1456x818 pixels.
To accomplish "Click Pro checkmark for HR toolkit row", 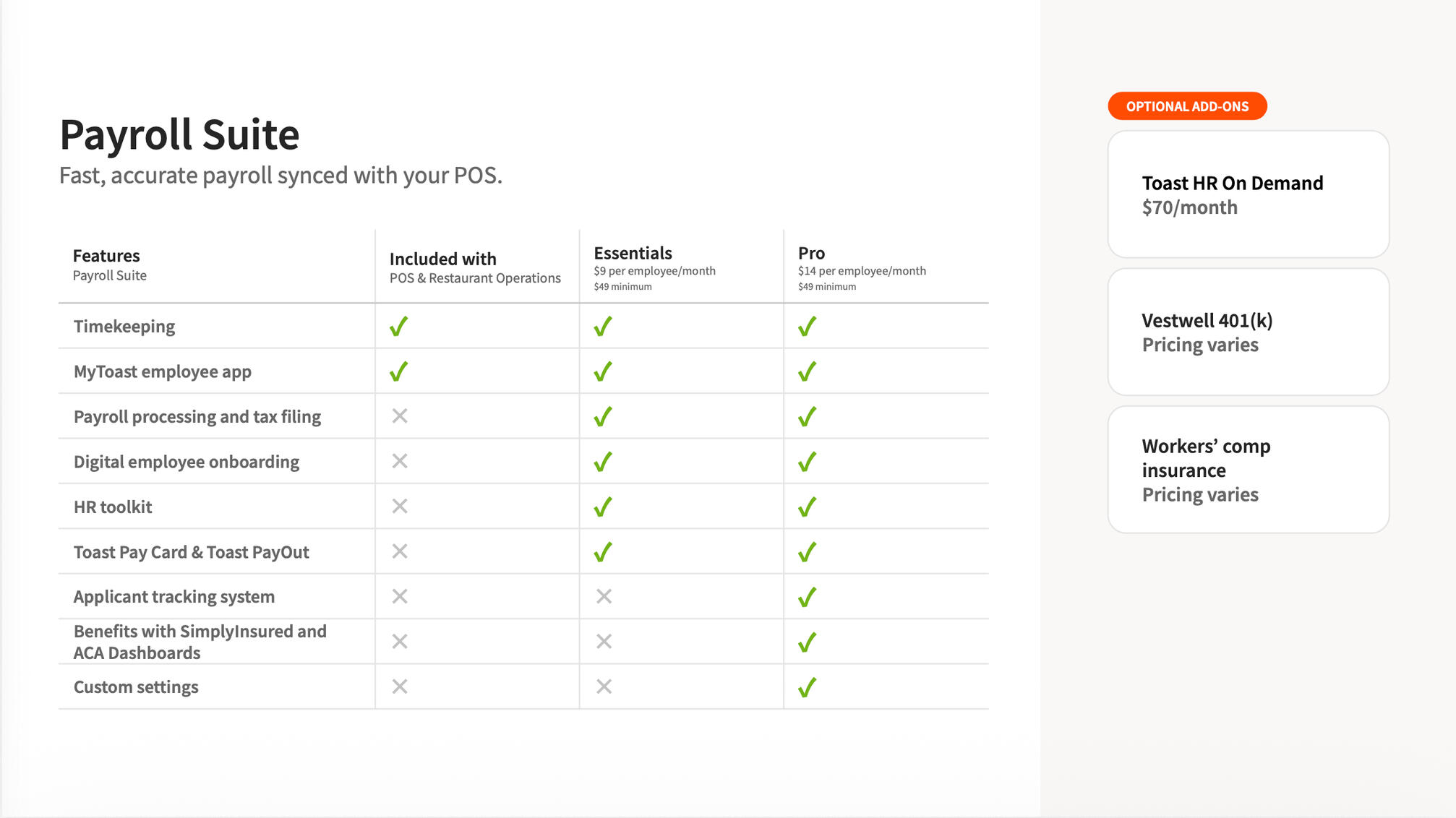I will (x=808, y=507).
